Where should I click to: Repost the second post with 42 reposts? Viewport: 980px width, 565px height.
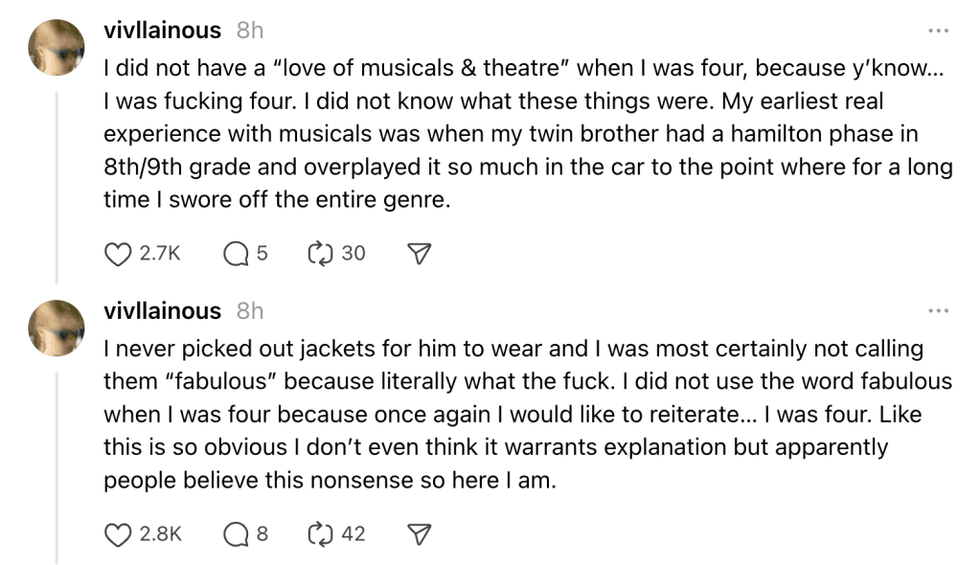click(321, 535)
